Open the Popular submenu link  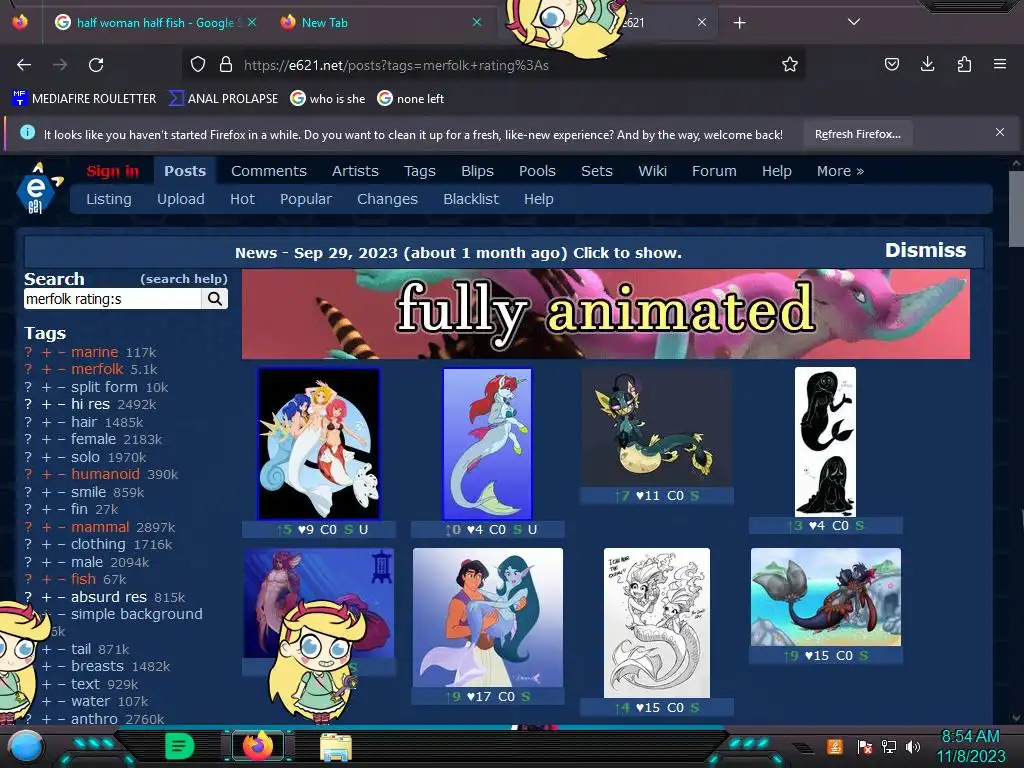306,199
